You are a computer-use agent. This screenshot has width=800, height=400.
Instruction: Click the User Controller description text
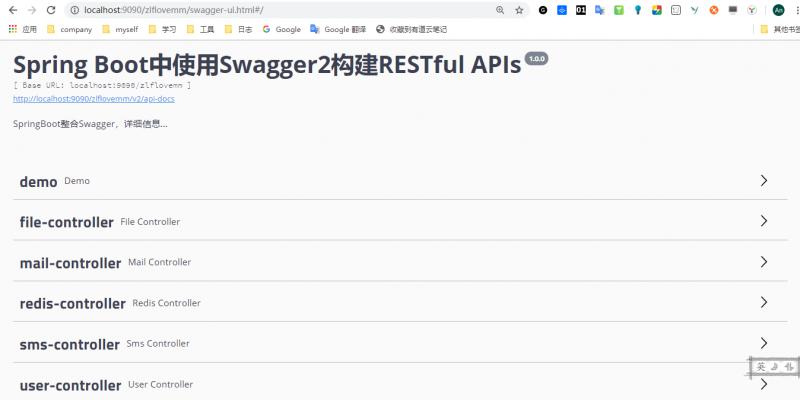pyautogui.click(x=161, y=384)
